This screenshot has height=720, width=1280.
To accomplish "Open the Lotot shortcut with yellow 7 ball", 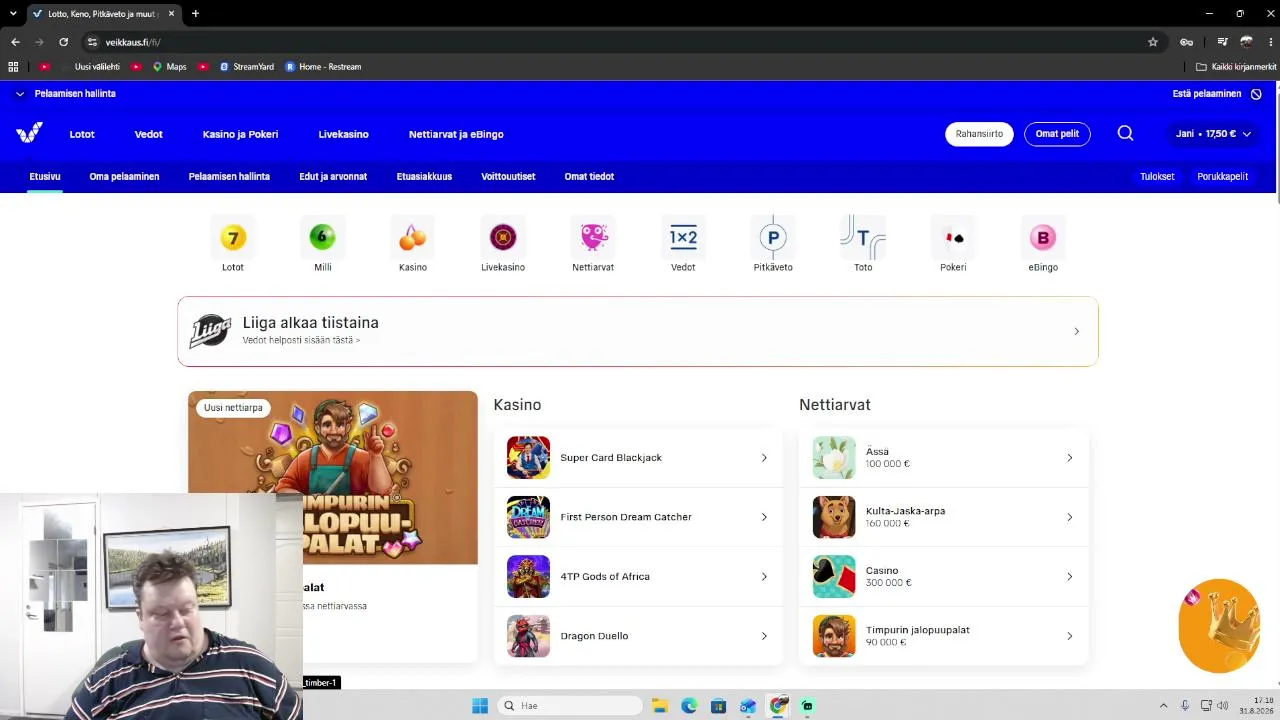I will pyautogui.click(x=233, y=238).
